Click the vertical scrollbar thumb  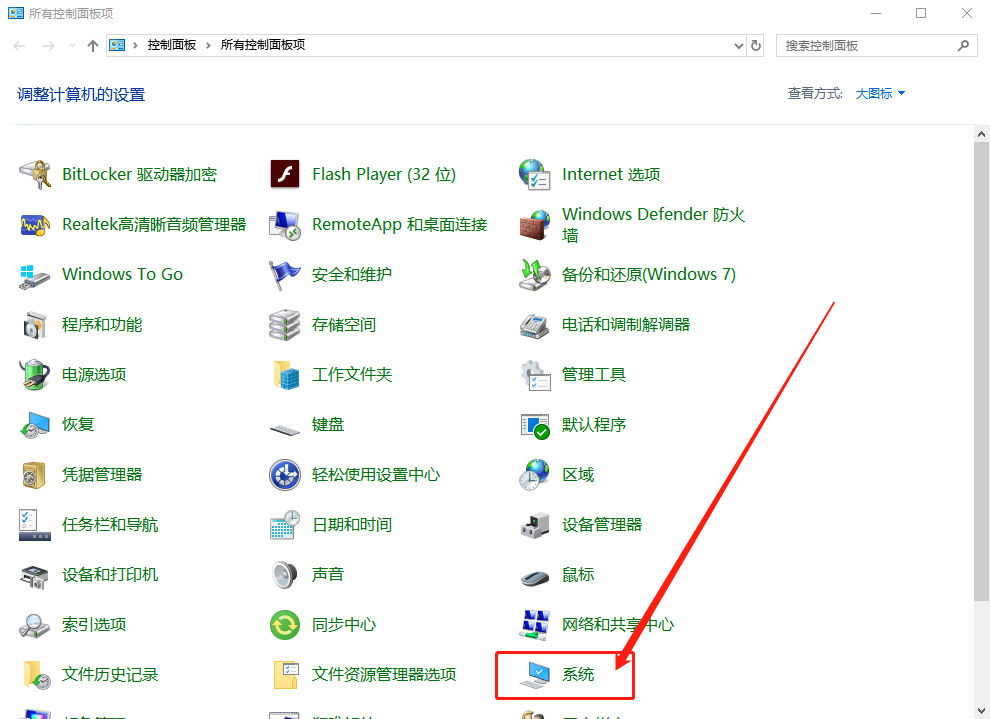[981, 371]
